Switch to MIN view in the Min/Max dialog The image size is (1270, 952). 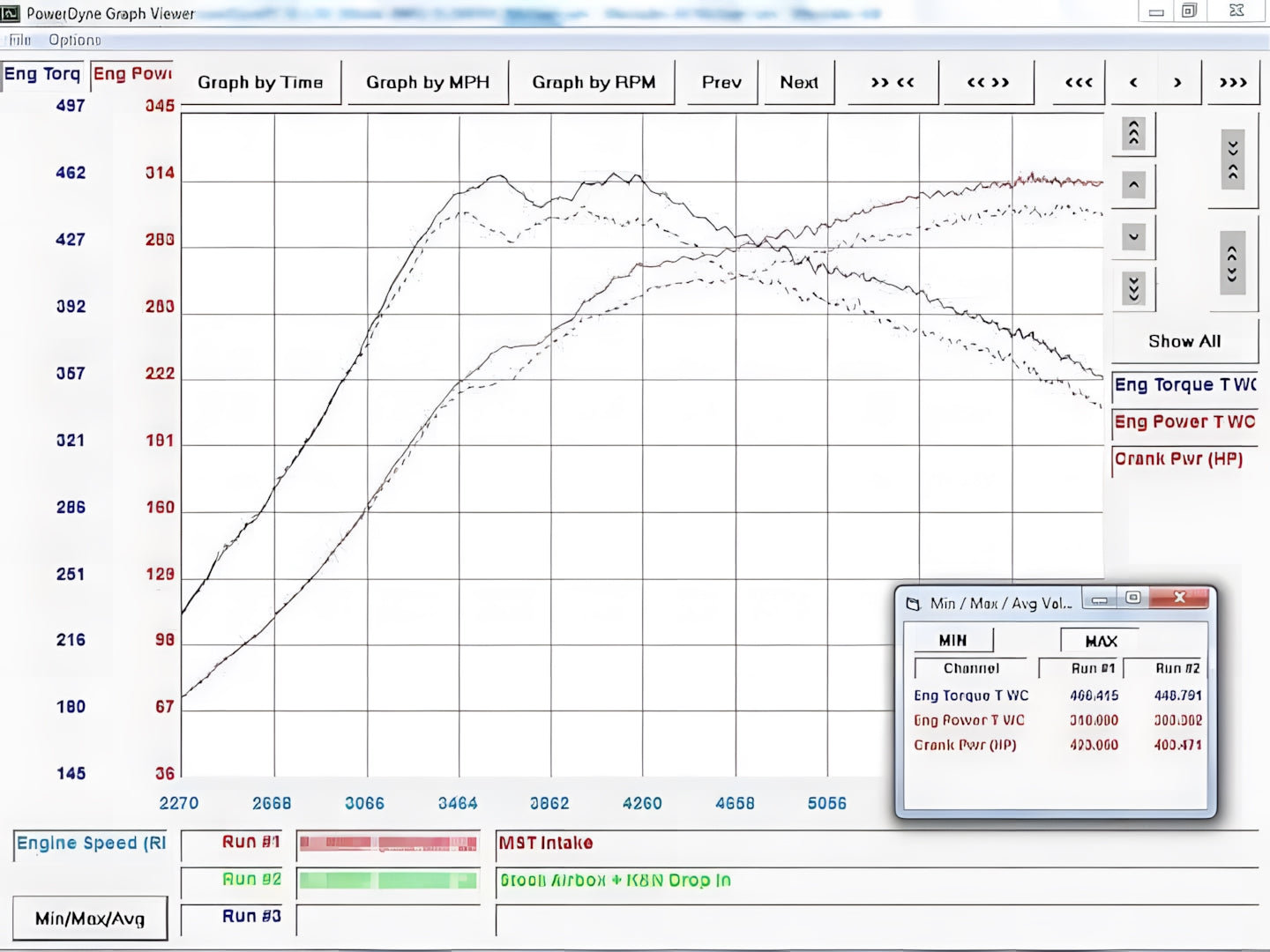click(x=952, y=640)
